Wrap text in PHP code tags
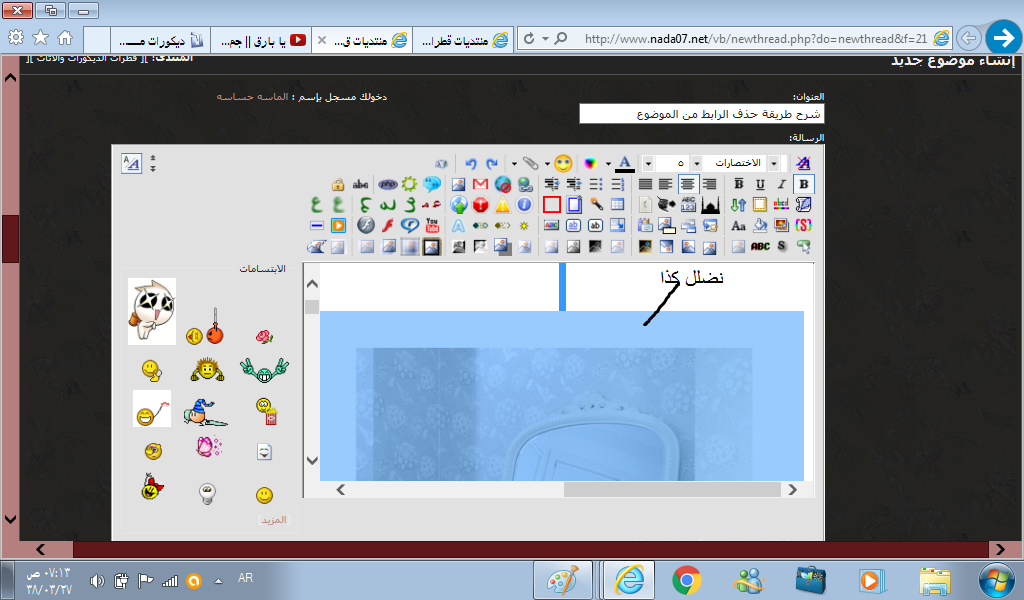 click(x=386, y=184)
